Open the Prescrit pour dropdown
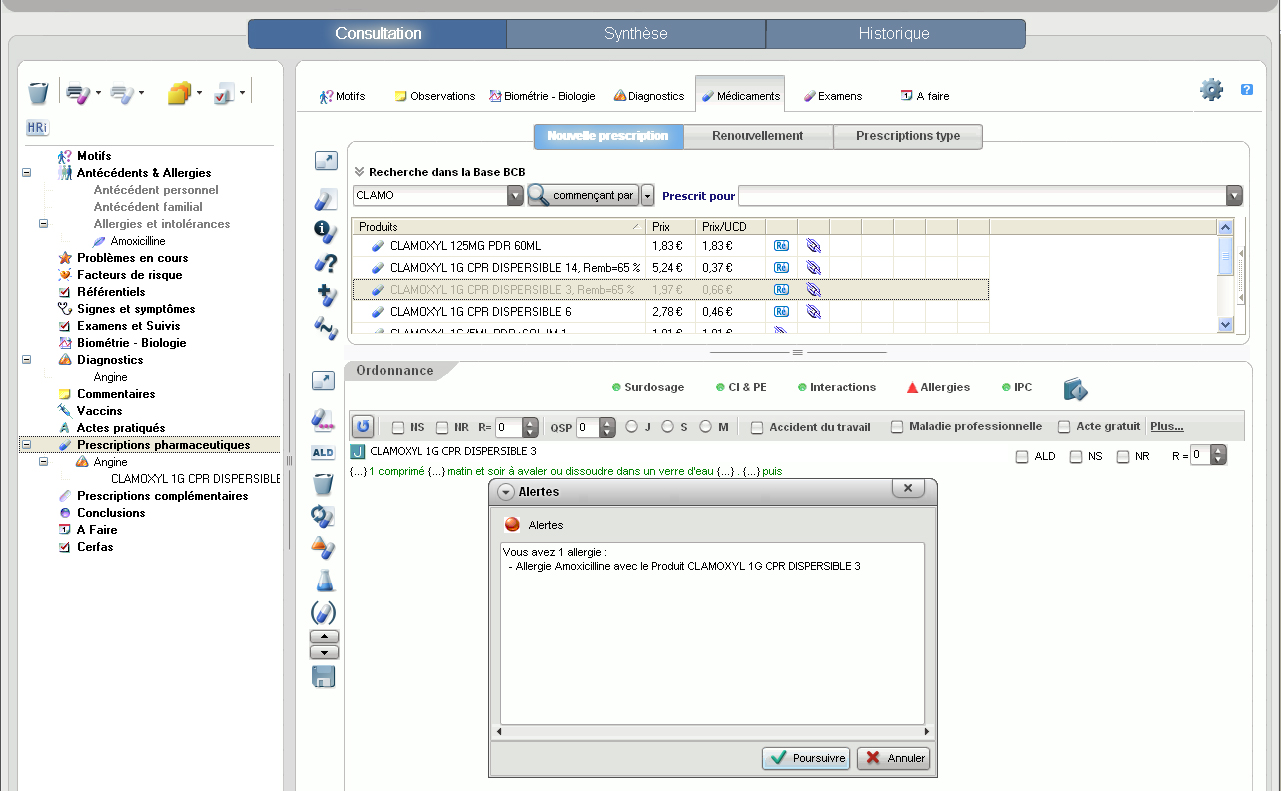Image resolution: width=1281 pixels, height=791 pixels. click(1234, 196)
